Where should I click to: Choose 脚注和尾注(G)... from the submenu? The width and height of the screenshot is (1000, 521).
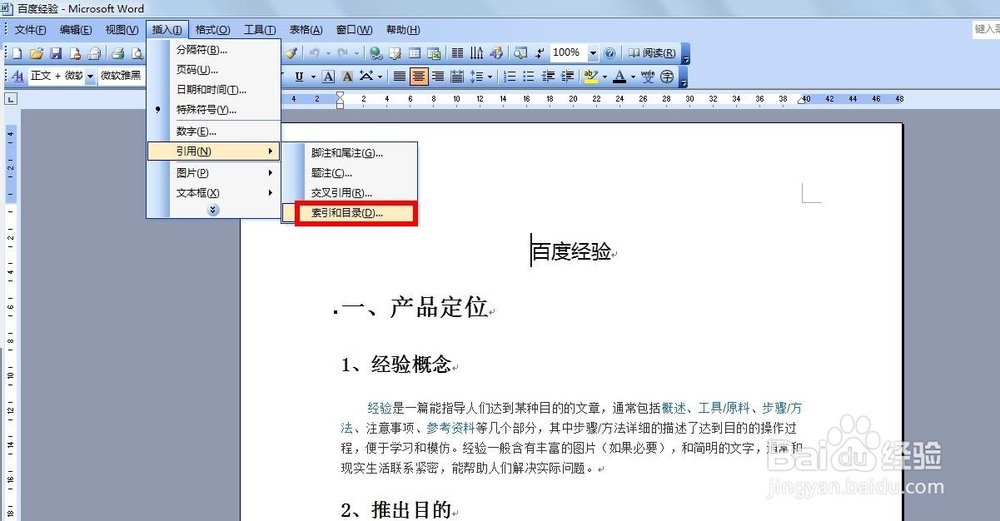[x=350, y=153]
